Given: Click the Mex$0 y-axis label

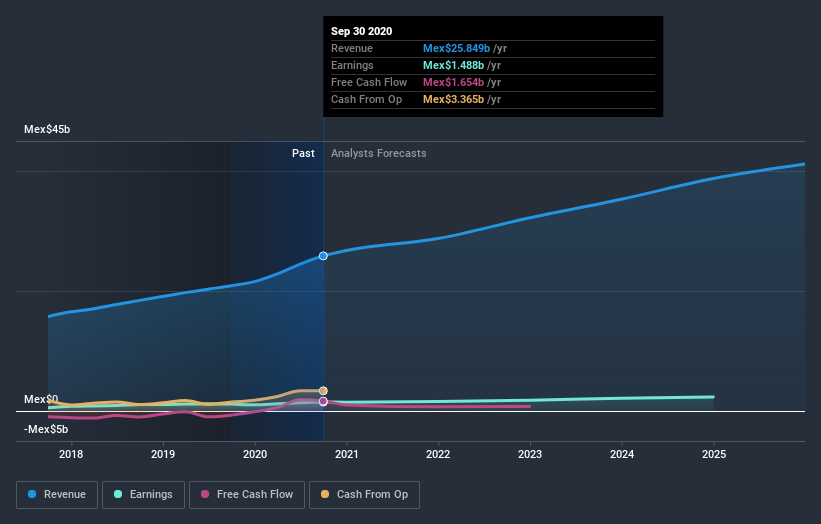Looking at the screenshot, I should pos(41,399).
